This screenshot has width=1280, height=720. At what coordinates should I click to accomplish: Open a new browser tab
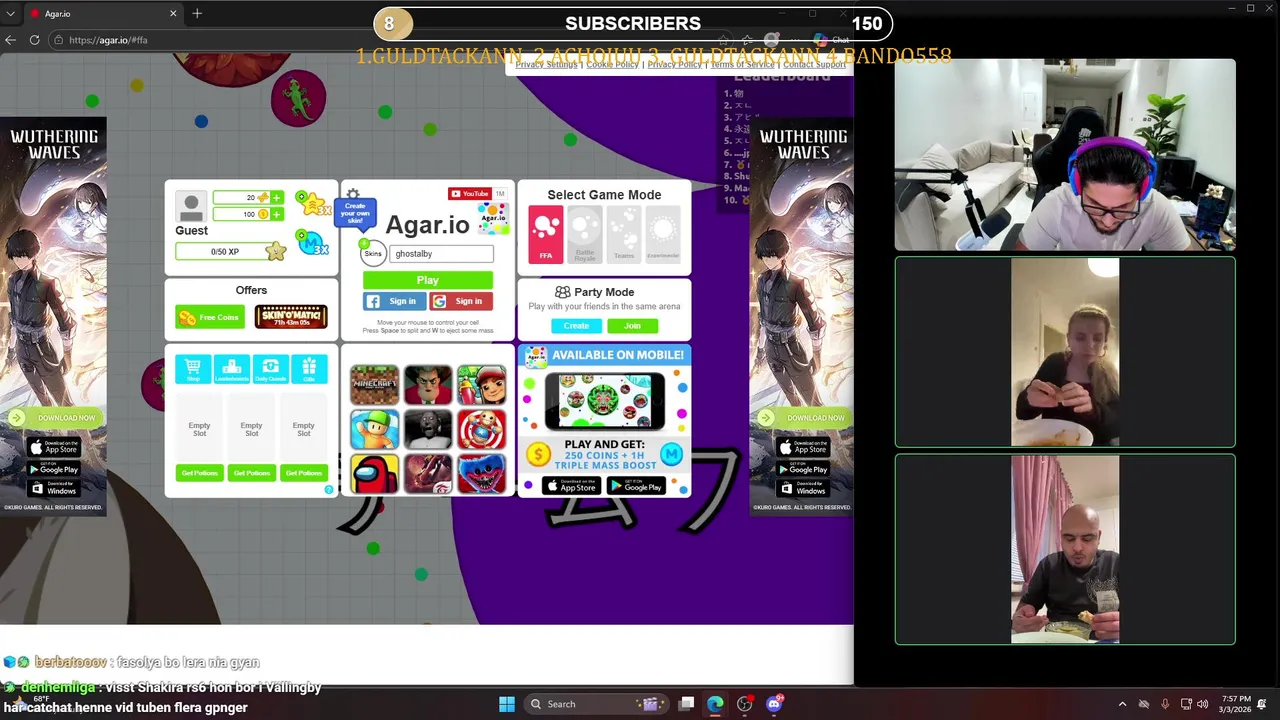click(x=197, y=14)
